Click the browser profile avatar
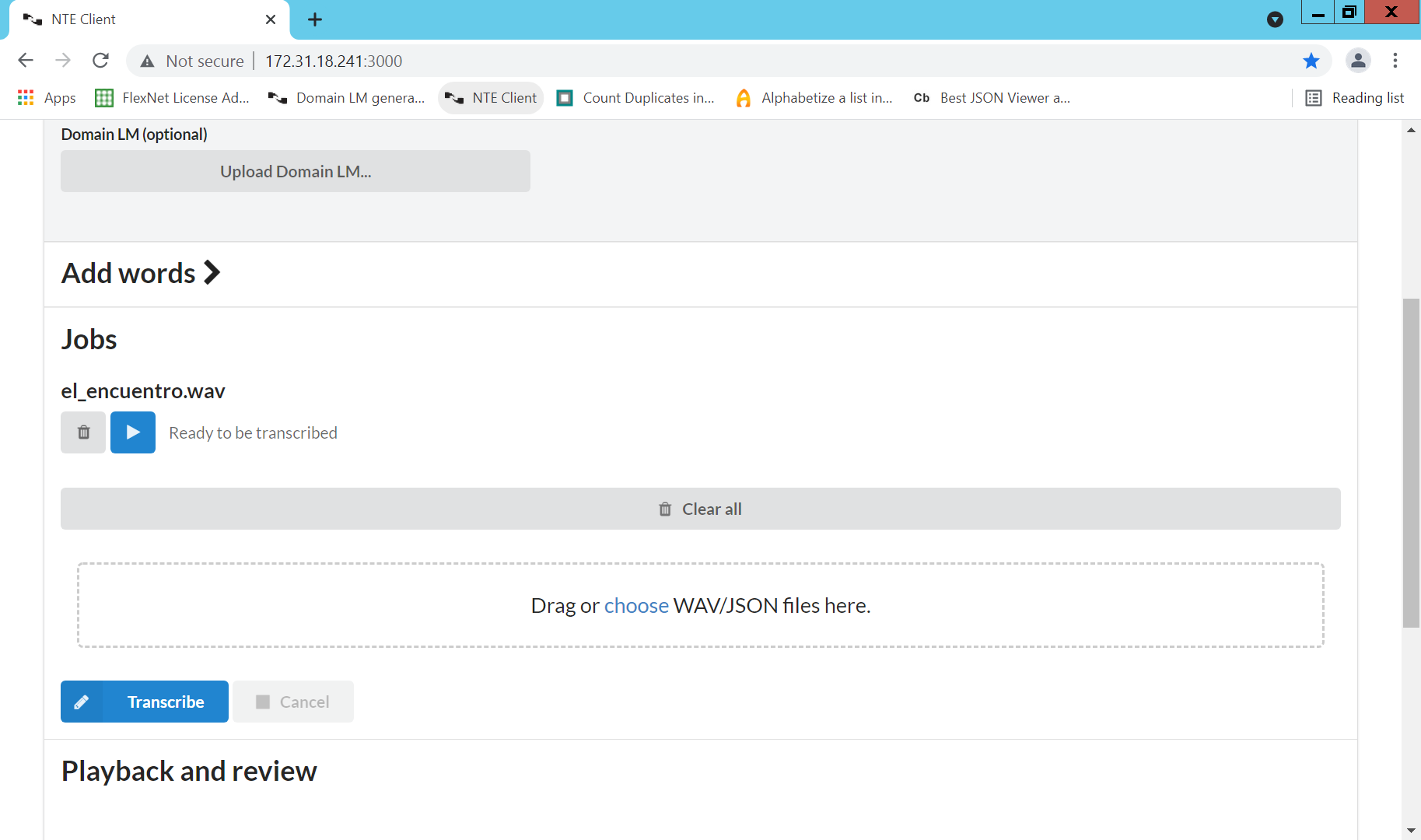This screenshot has width=1421, height=840. tap(1358, 60)
